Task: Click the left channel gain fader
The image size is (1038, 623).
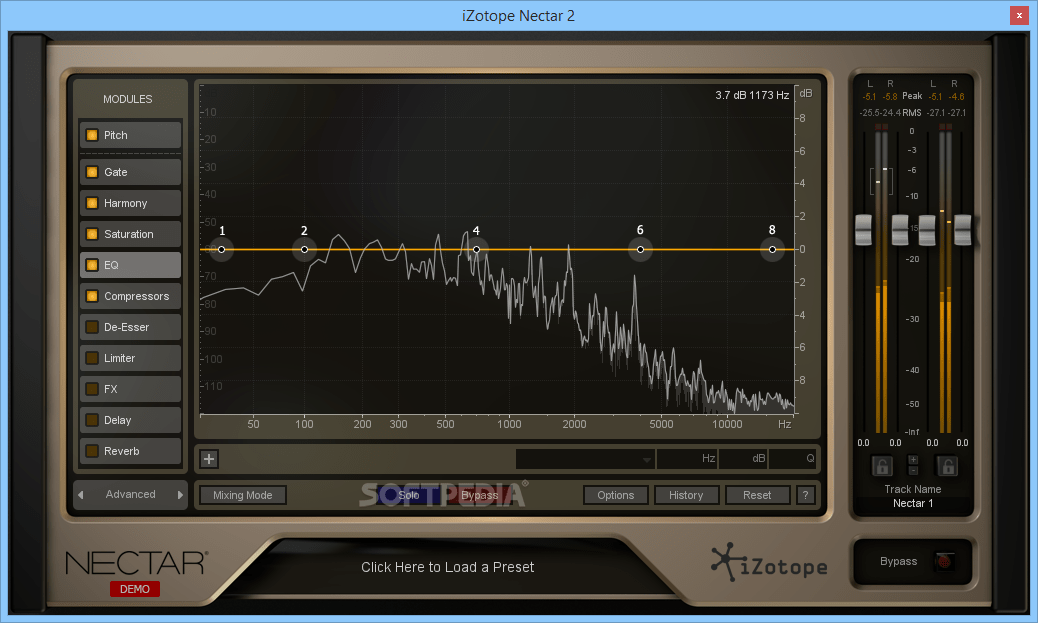Action: (x=862, y=230)
